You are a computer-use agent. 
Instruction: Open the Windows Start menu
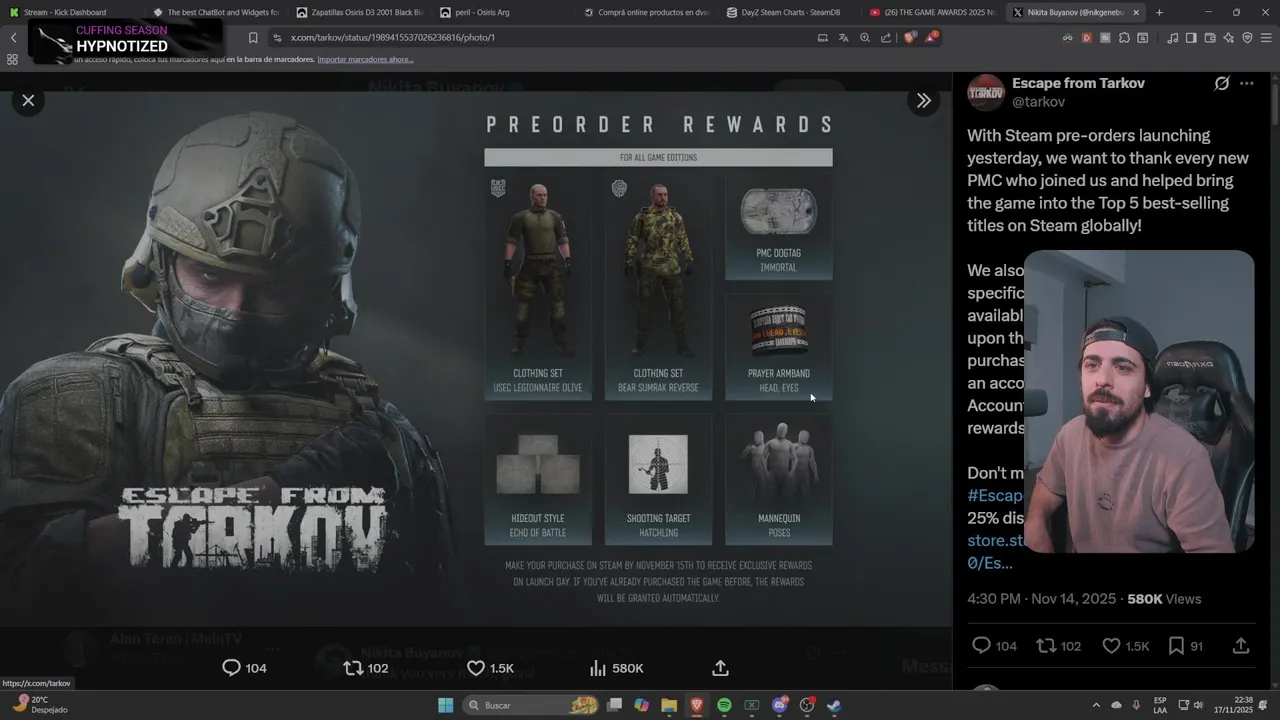tap(445, 705)
